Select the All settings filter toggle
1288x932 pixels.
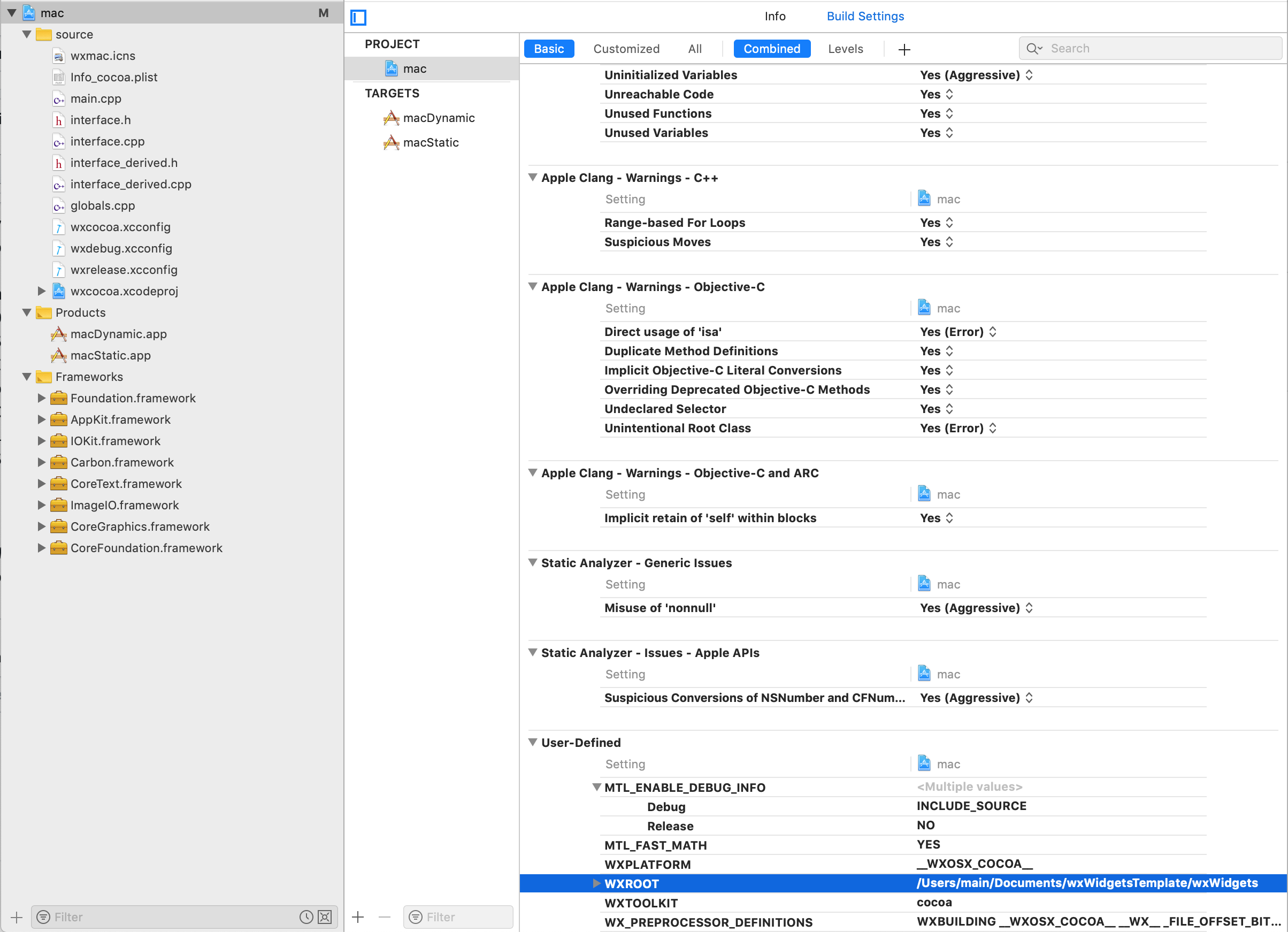pyautogui.click(x=694, y=49)
